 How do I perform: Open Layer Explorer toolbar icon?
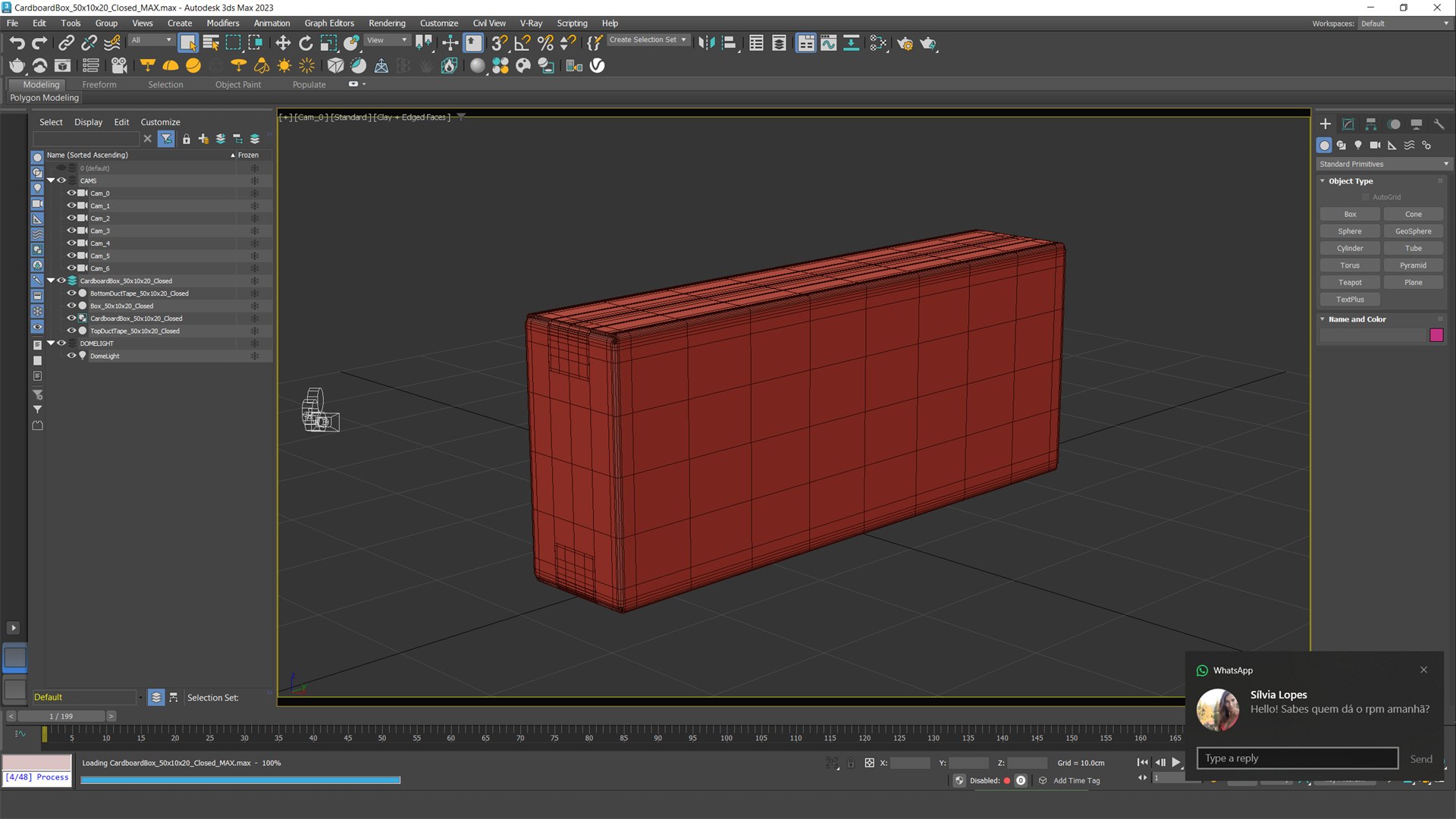(x=779, y=43)
